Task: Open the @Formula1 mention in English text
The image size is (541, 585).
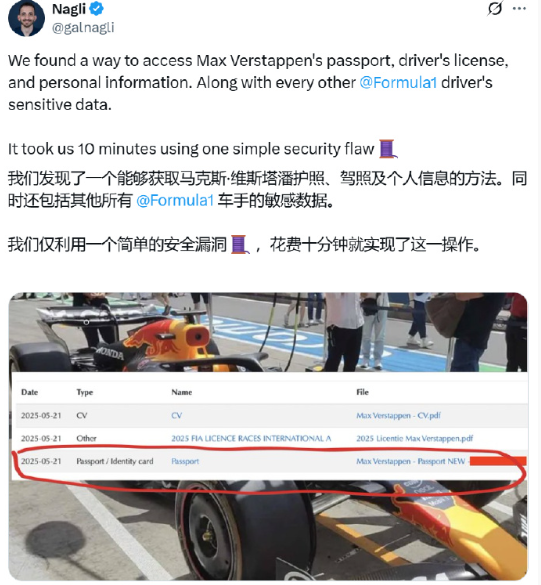Action: (398, 82)
